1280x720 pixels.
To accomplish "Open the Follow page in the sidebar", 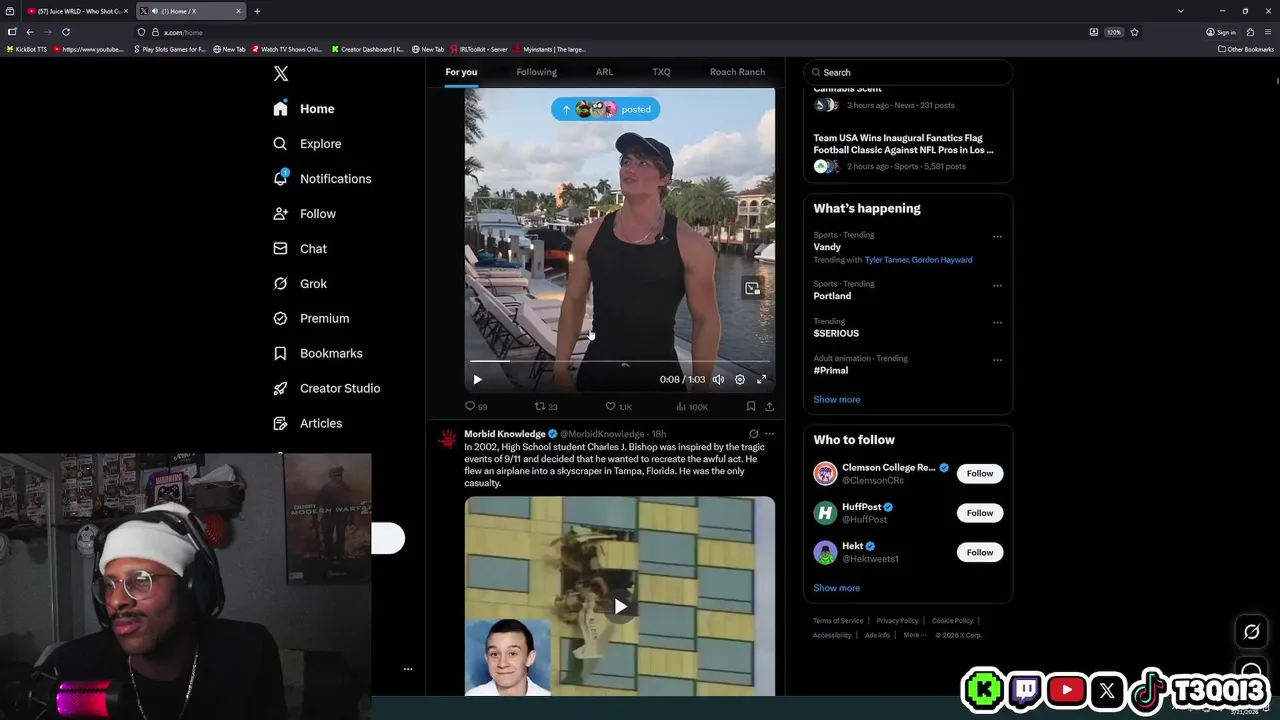I will pos(304,214).
